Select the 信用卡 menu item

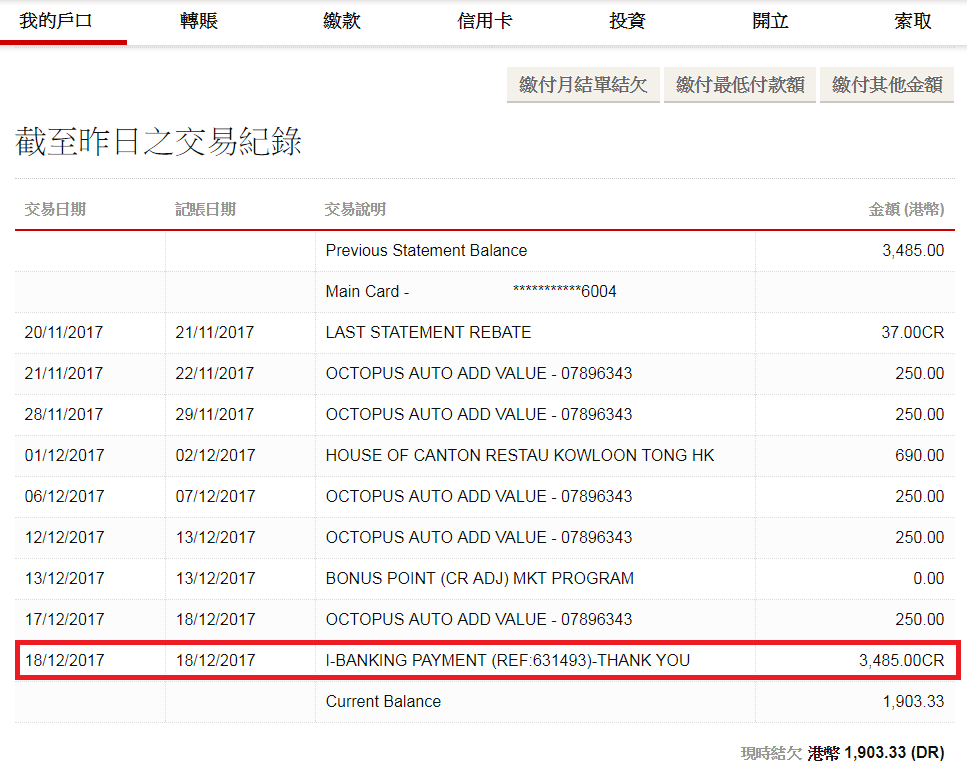(485, 21)
